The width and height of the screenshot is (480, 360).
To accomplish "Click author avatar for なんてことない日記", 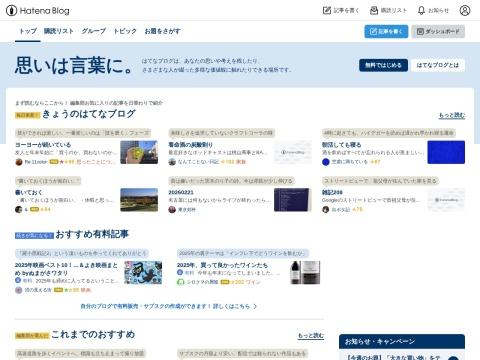I will pos(172,162).
